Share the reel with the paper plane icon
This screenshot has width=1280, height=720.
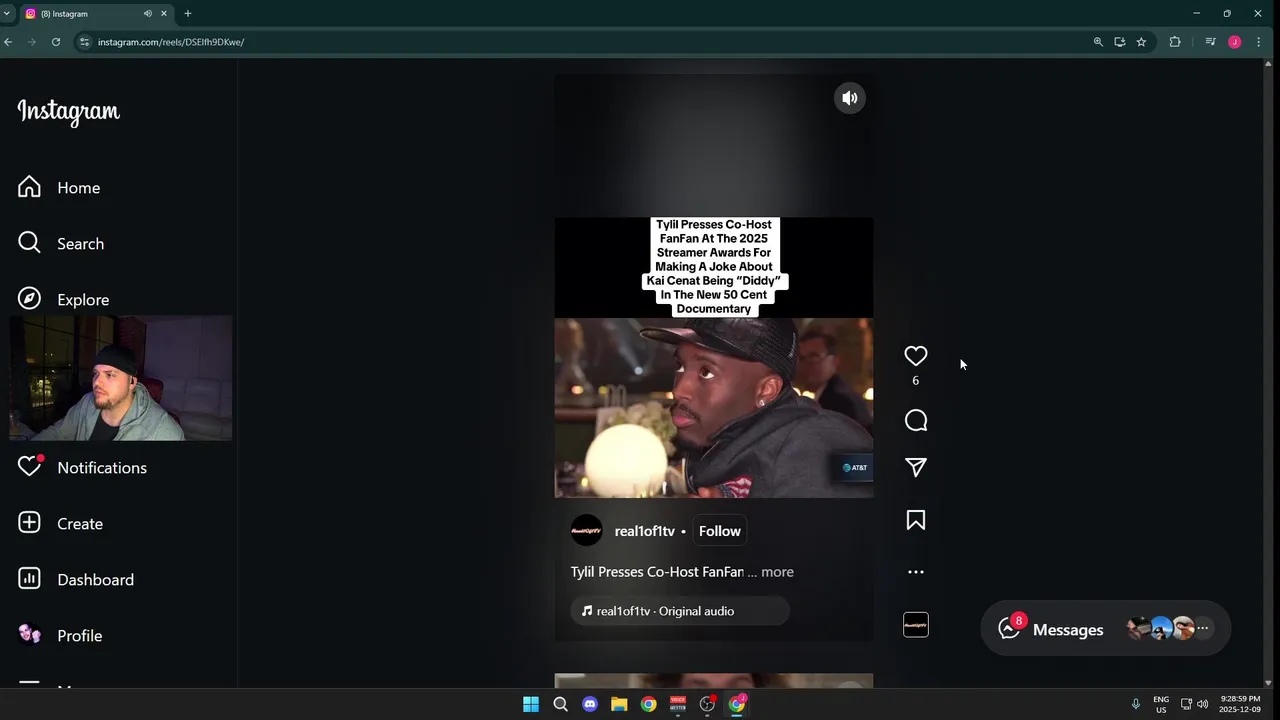(x=915, y=467)
